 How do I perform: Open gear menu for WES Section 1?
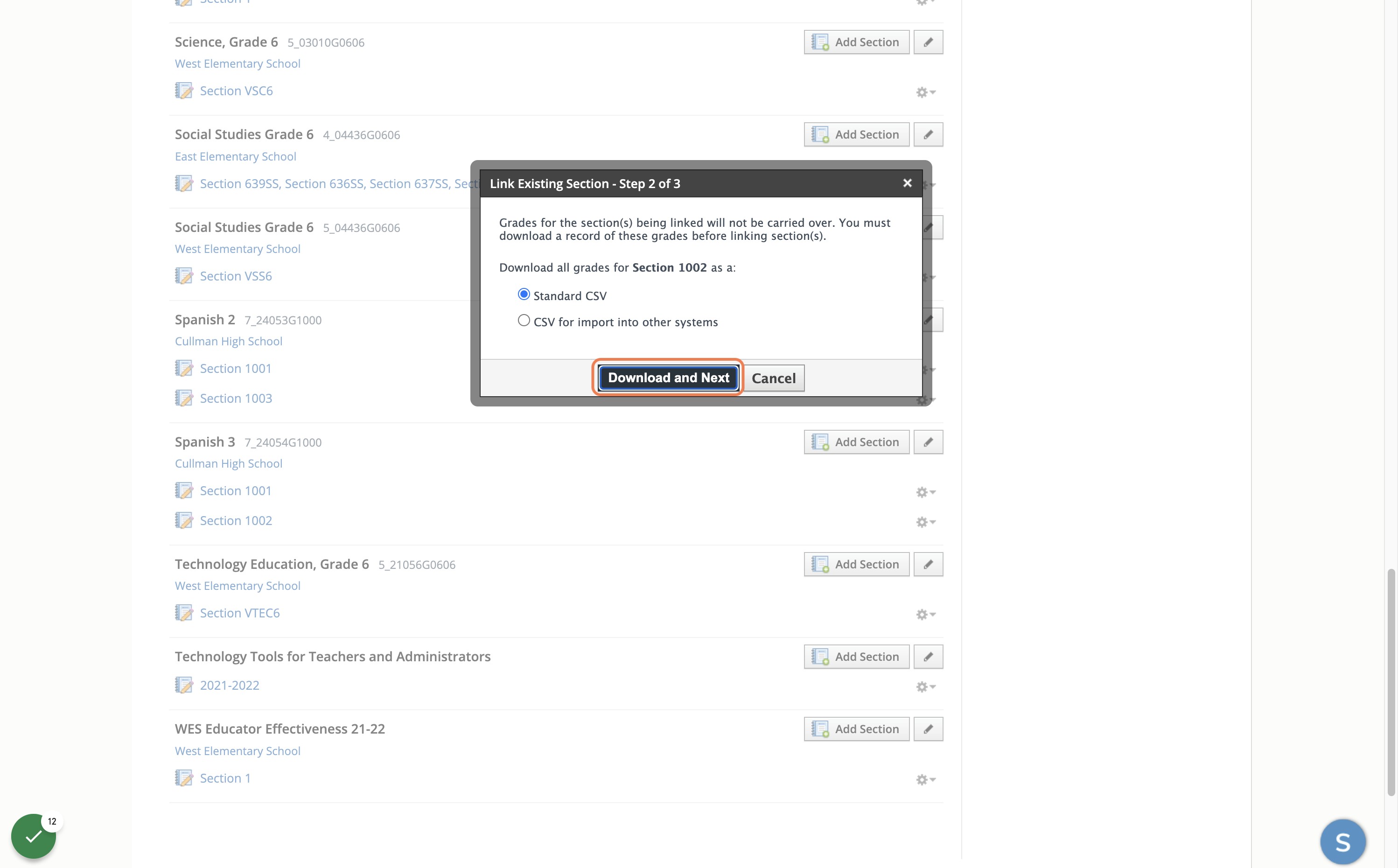click(x=925, y=780)
